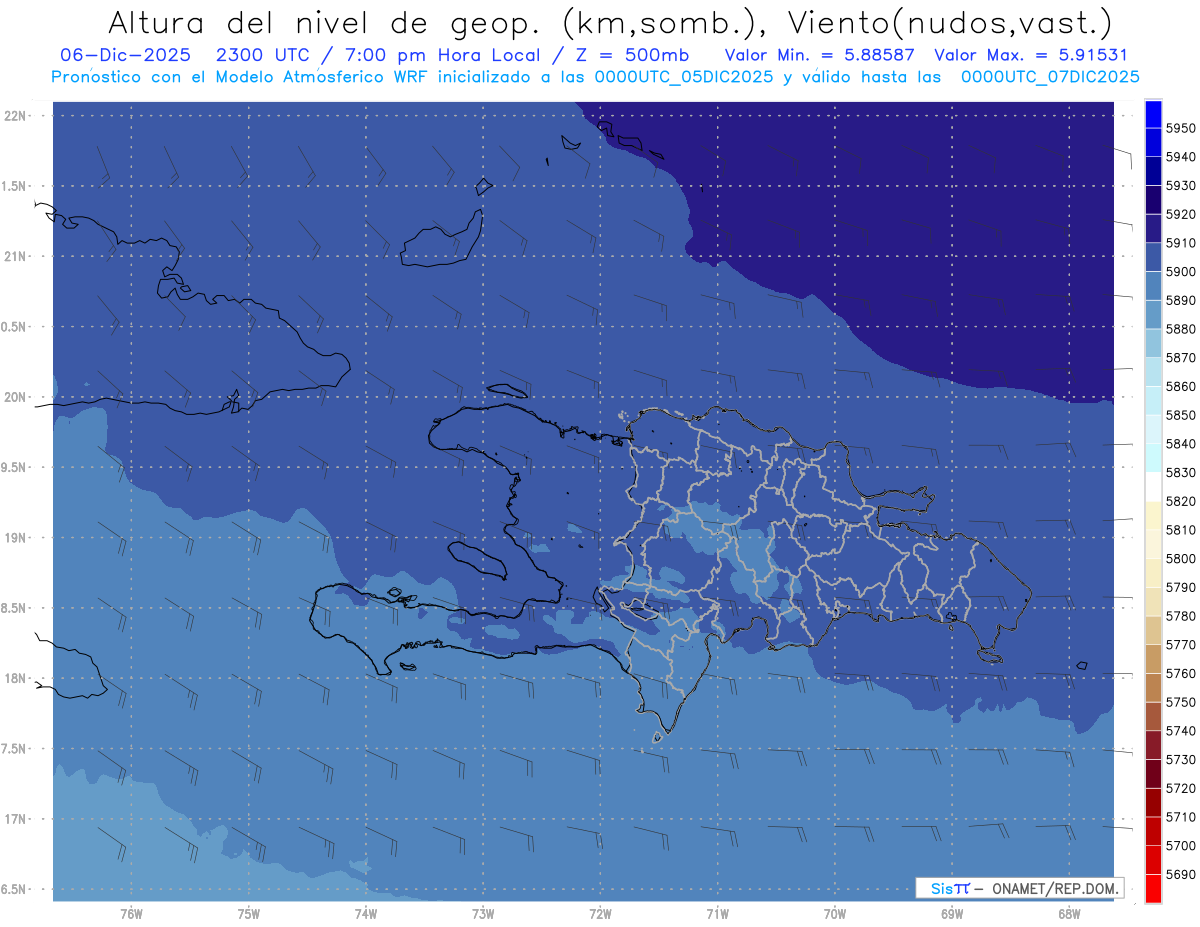Click the '76W' longitude axis label
1200x927 pixels.
(x=131, y=913)
